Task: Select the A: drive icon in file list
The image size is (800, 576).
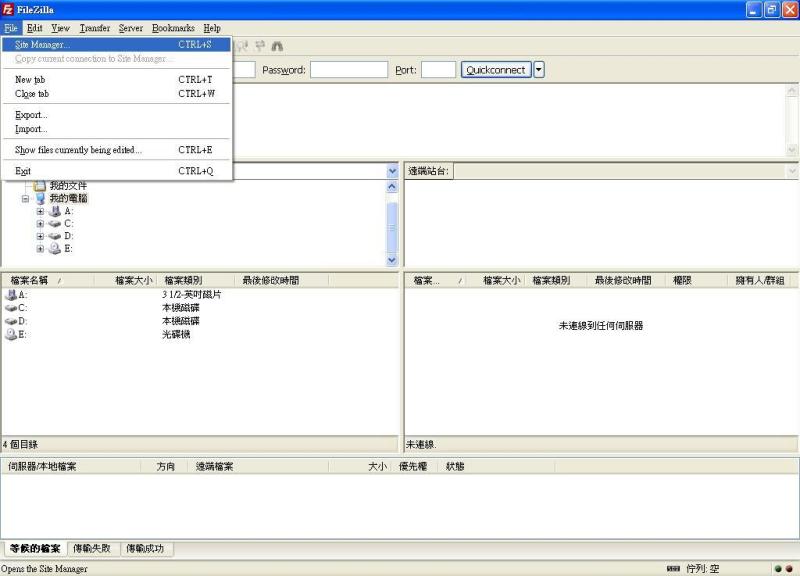Action: [11, 294]
